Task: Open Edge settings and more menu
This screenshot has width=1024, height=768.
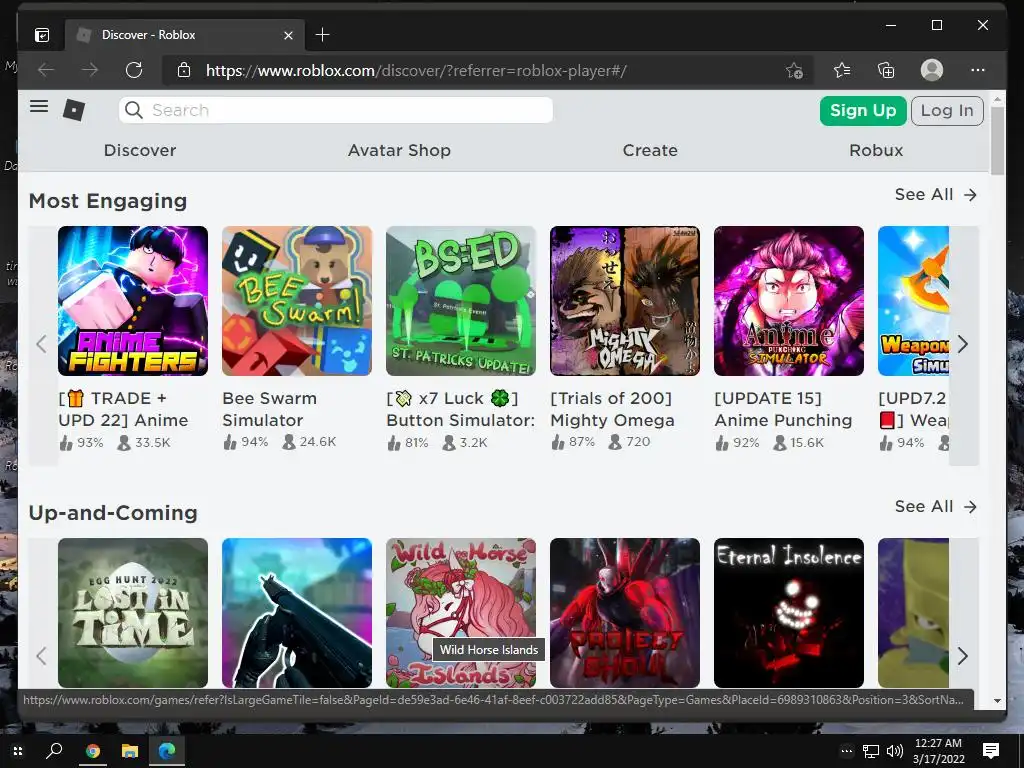Action: (978, 70)
